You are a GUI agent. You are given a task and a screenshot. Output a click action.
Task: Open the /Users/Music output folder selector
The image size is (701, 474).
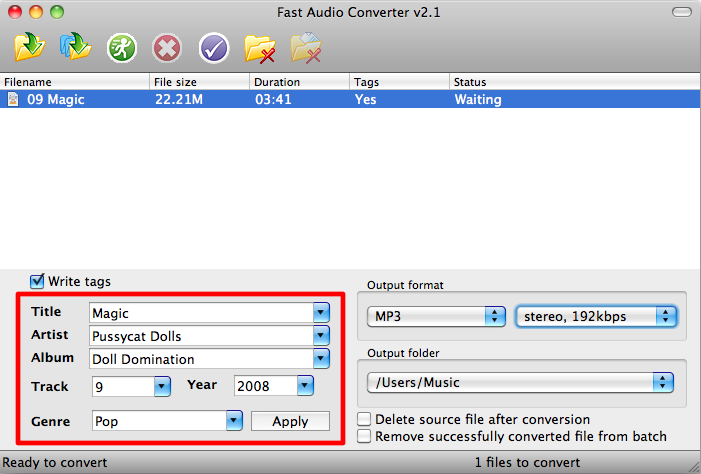tap(520, 382)
